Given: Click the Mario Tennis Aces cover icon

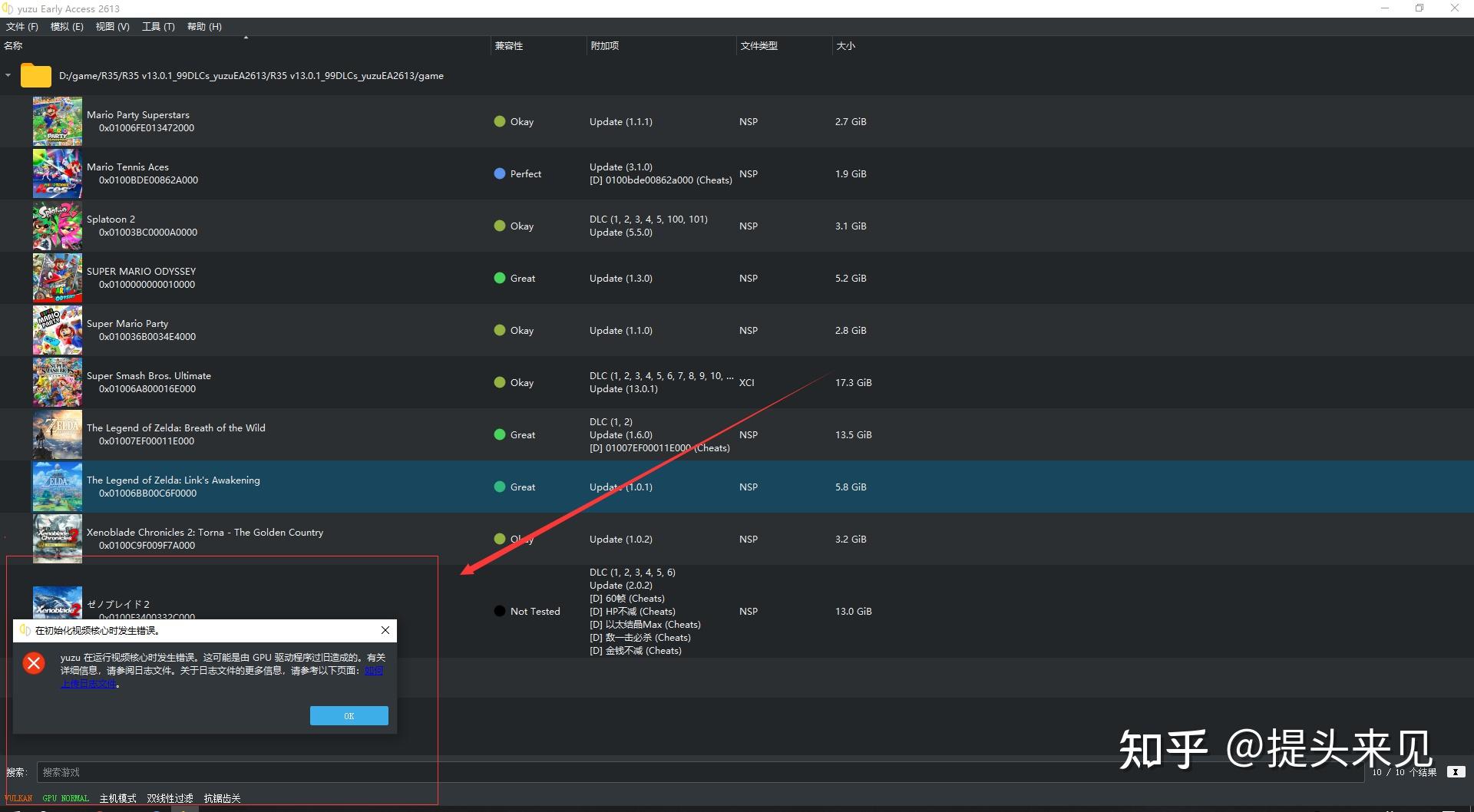Looking at the screenshot, I should click(58, 173).
